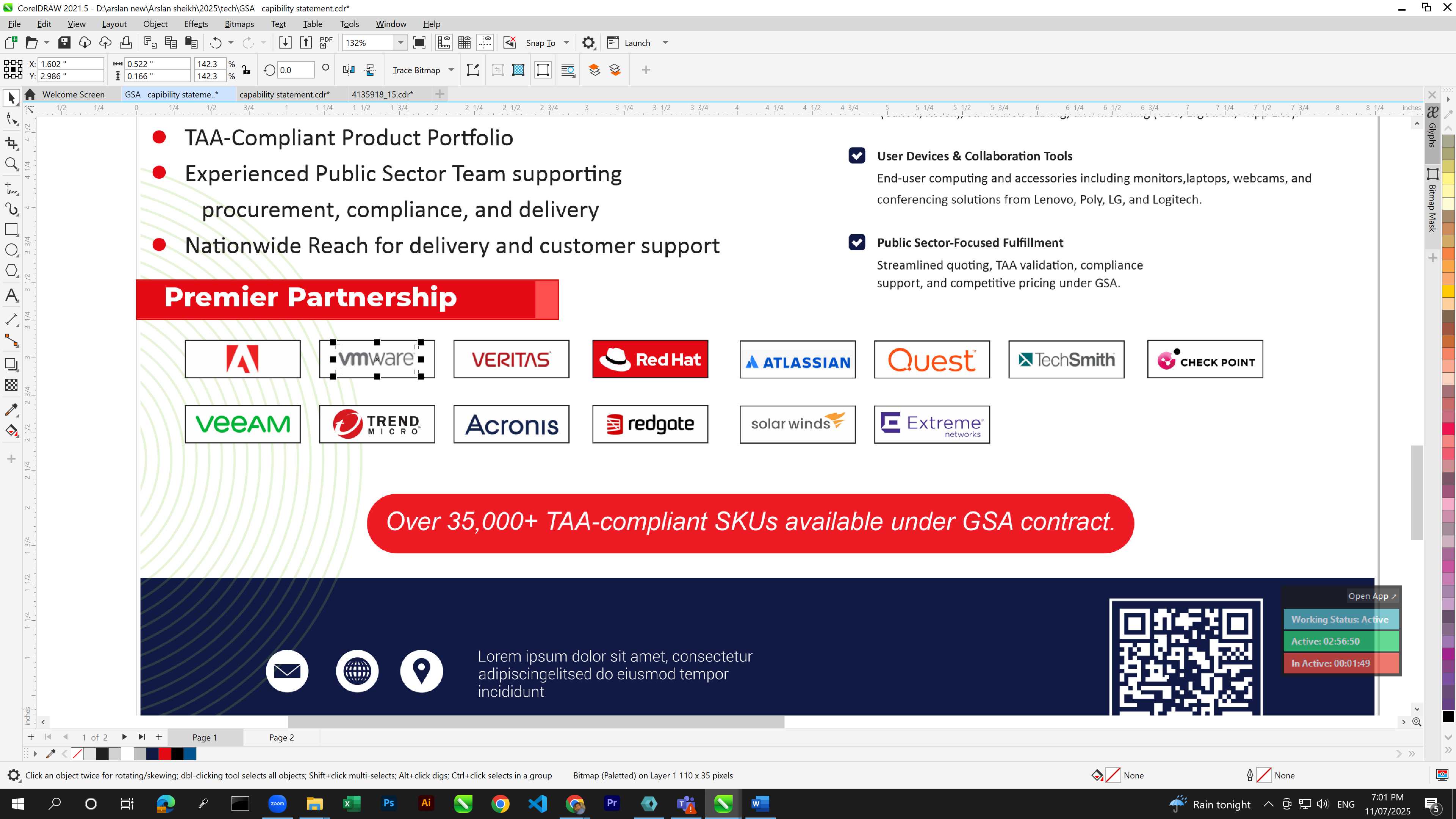Image resolution: width=1456 pixels, height=819 pixels.
Task: Click Open App link in tracker
Action: [x=1372, y=596]
